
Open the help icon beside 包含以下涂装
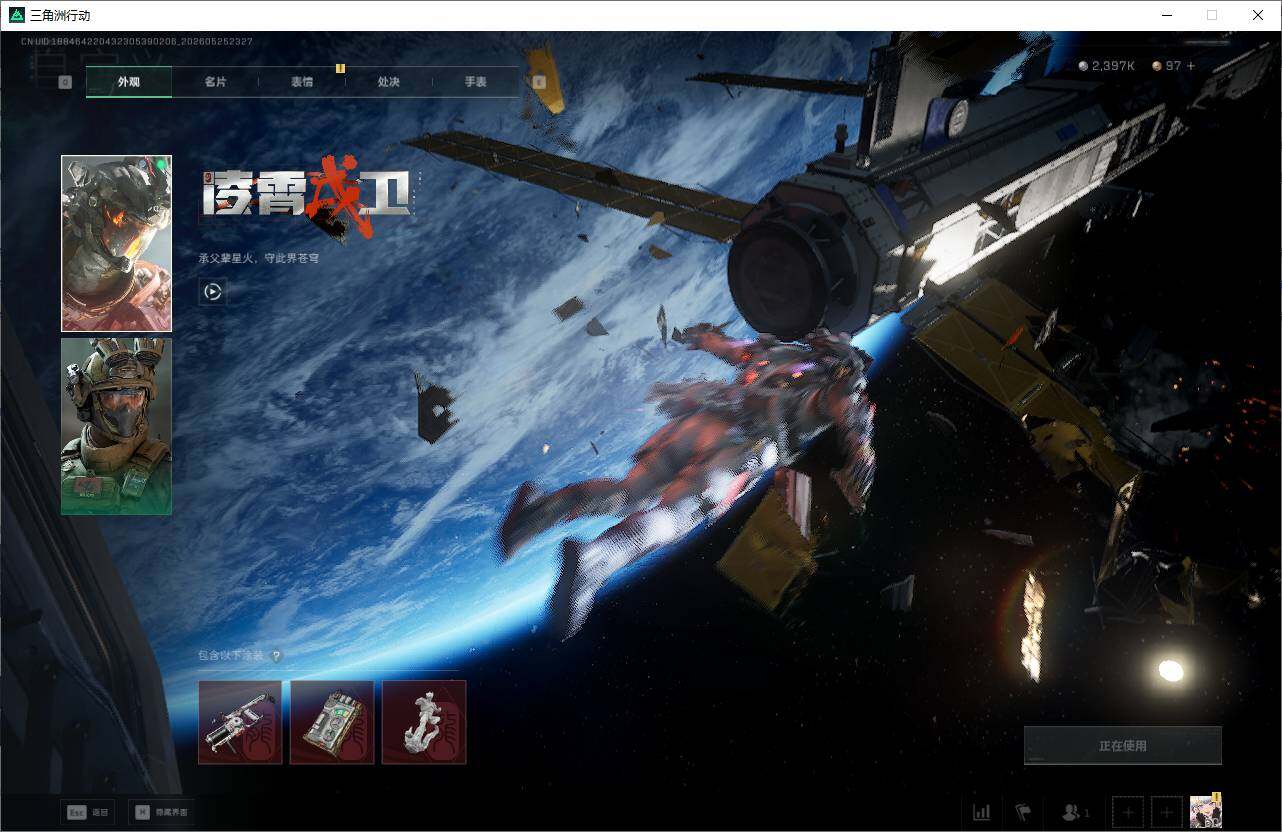point(276,656)
